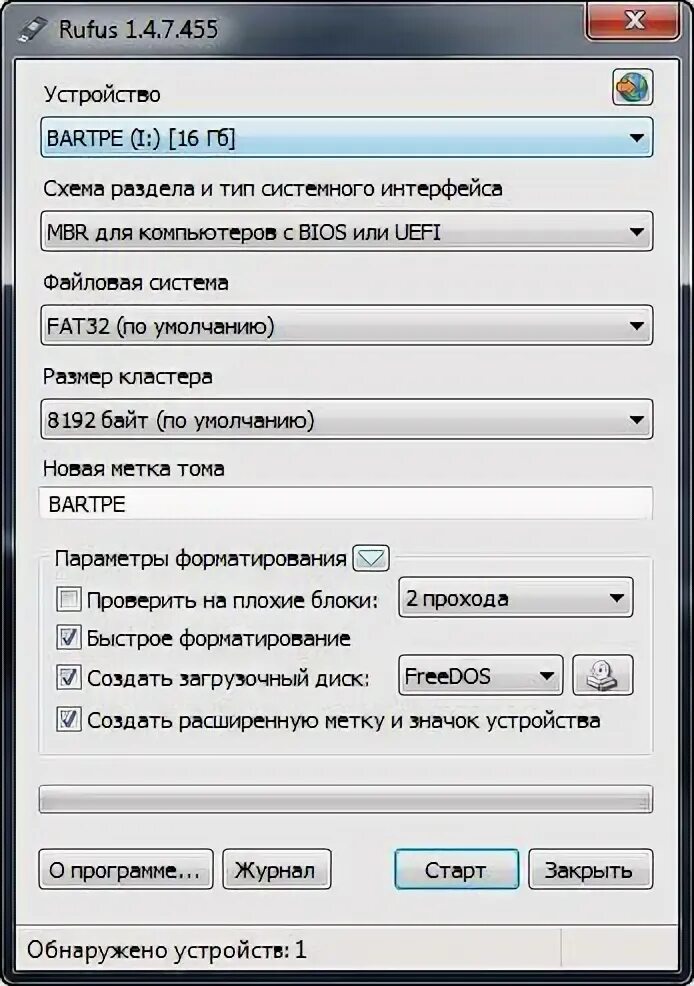Viewport: 694px width, 986px height.
Task: Open the FreeDOS boot type dropdown
Action: click(480, 675)
